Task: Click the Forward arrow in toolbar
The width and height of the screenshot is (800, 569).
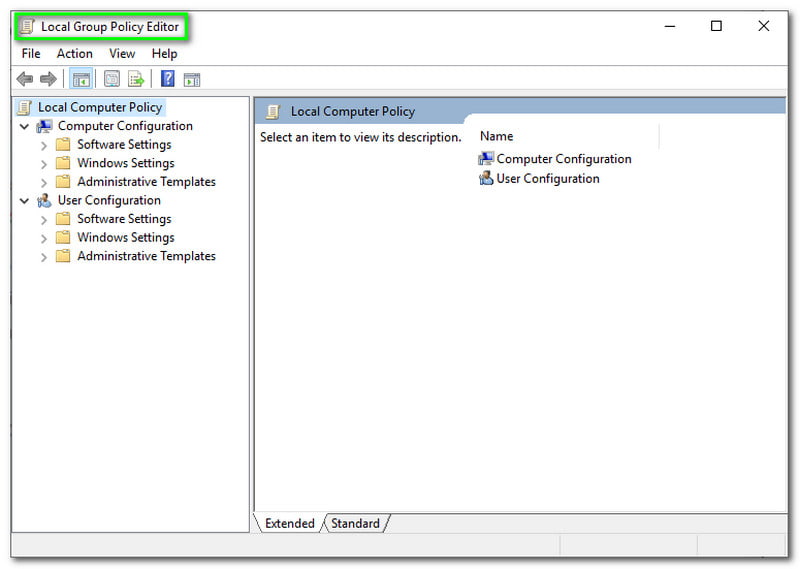Action: pos(48,79)
